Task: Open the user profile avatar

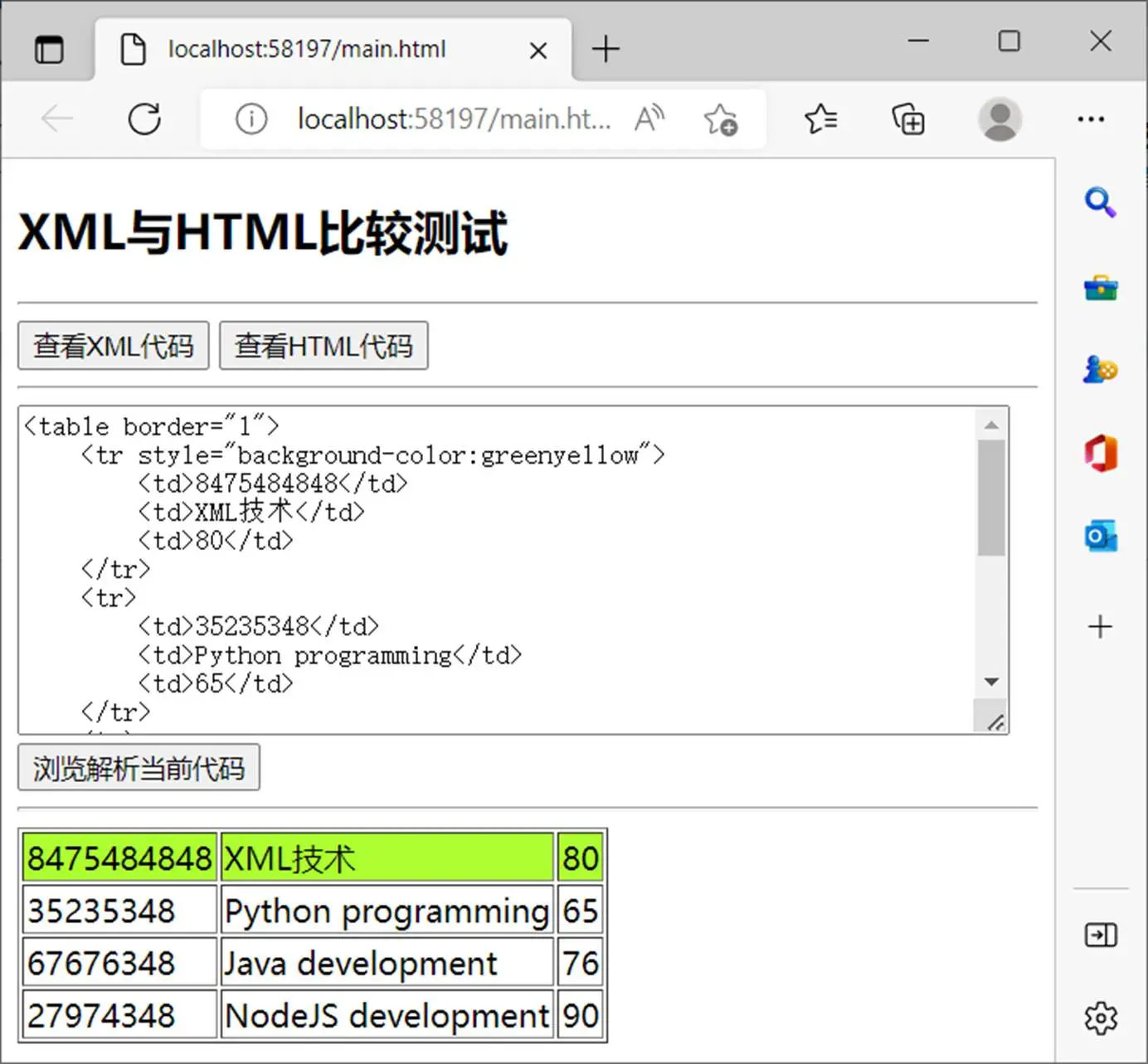Action: click(x=1000, y=119)
